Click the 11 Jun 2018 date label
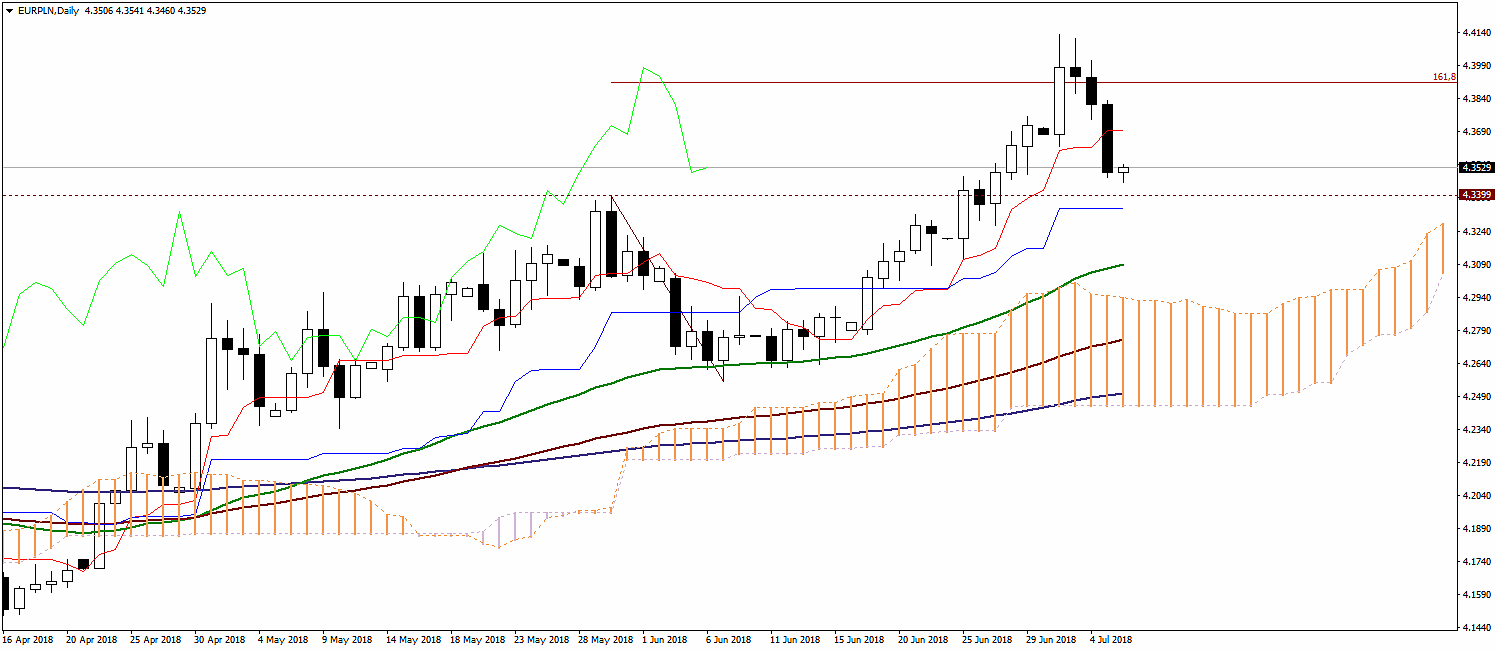This screenshot has height=651, width=1497. click(796, 639)
